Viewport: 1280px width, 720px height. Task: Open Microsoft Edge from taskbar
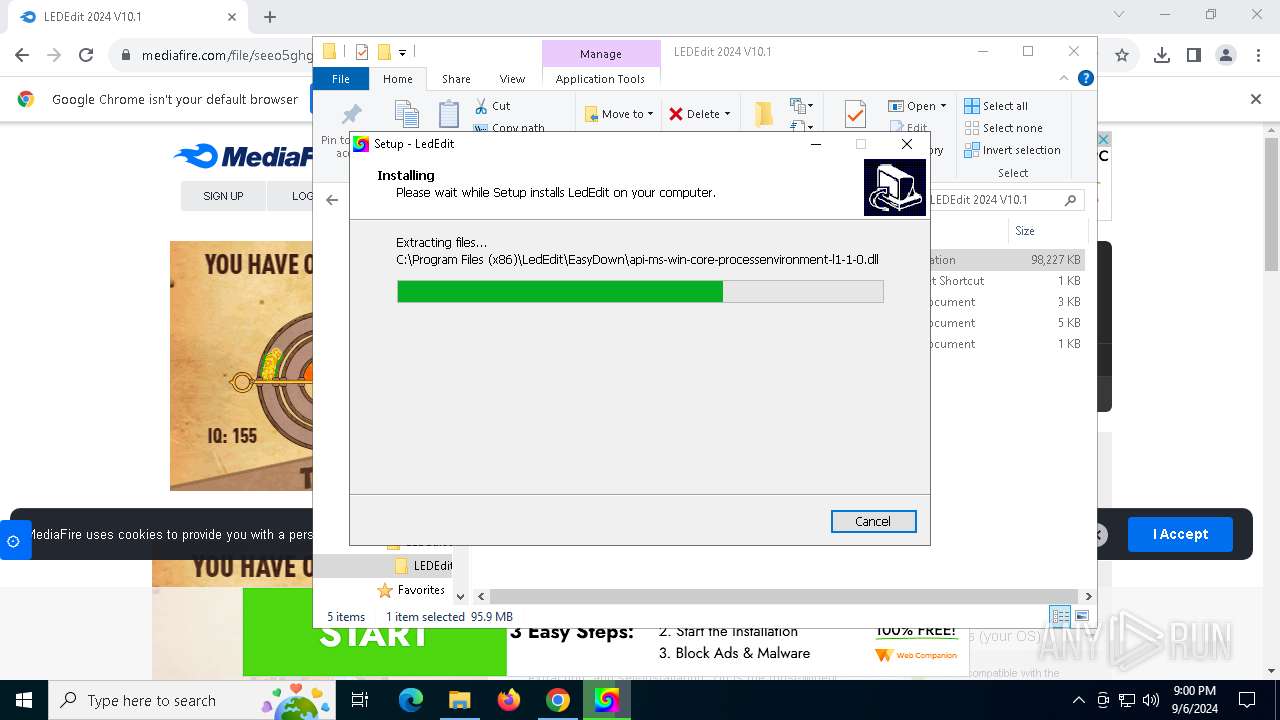(411, 700)
